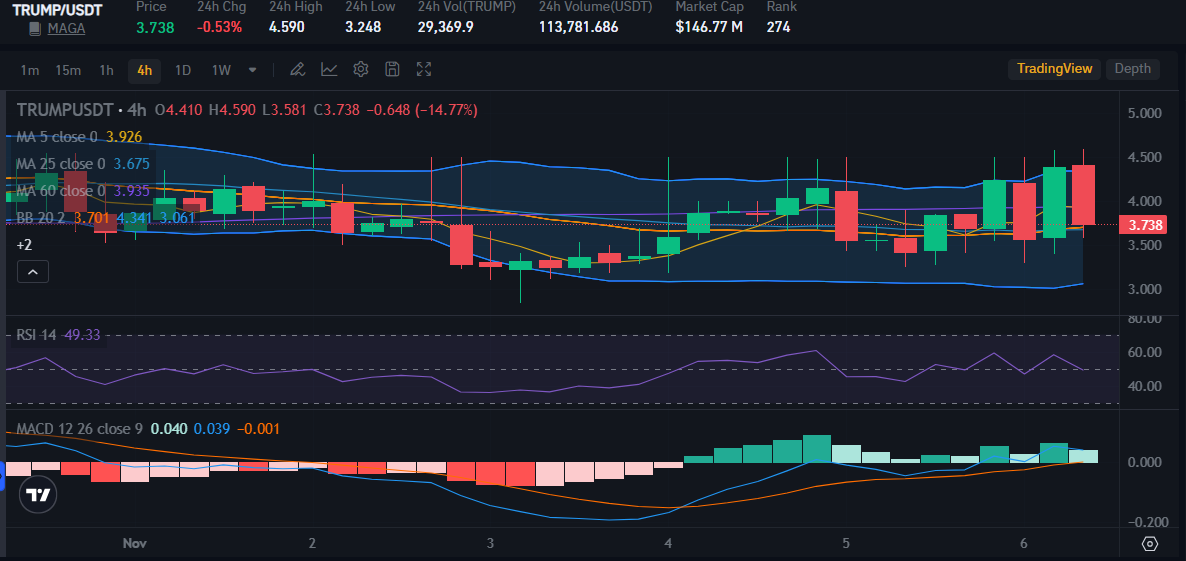
Task: Expand more timeframes dropdown arrow
Action: [253, 70]
